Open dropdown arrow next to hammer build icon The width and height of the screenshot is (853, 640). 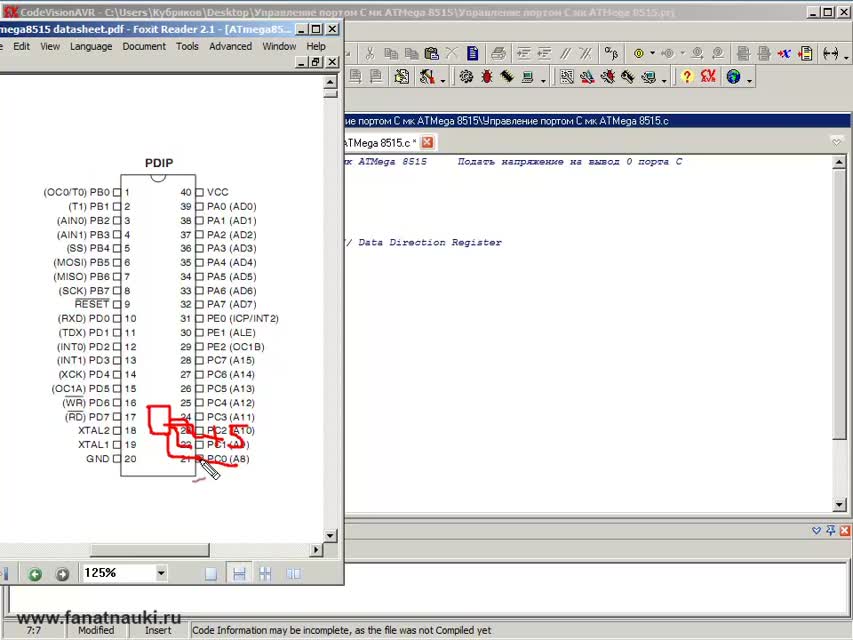click(x=443, y=81)
